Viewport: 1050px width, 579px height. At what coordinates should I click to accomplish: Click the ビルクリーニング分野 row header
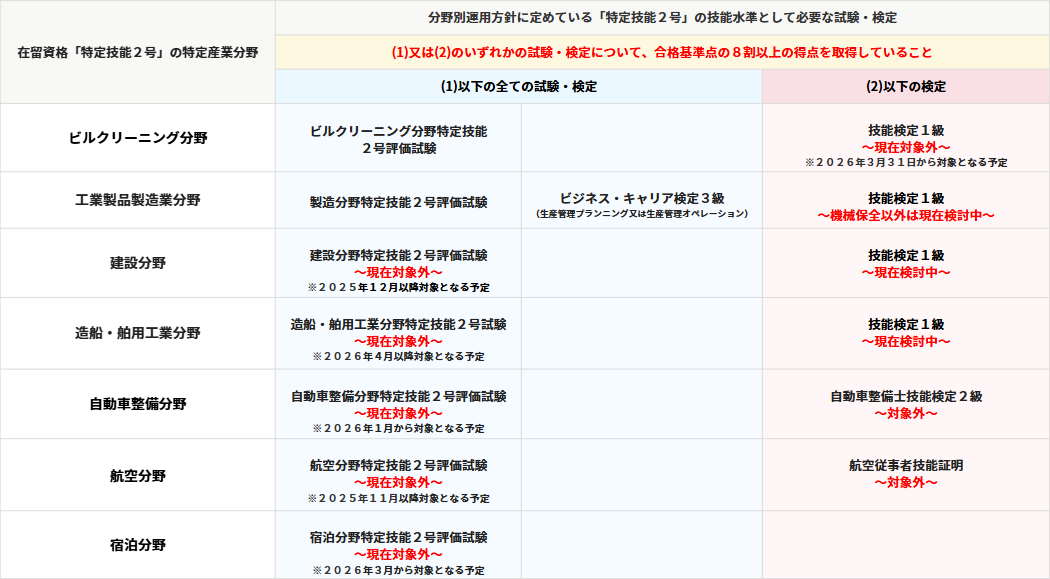point(138,138)
